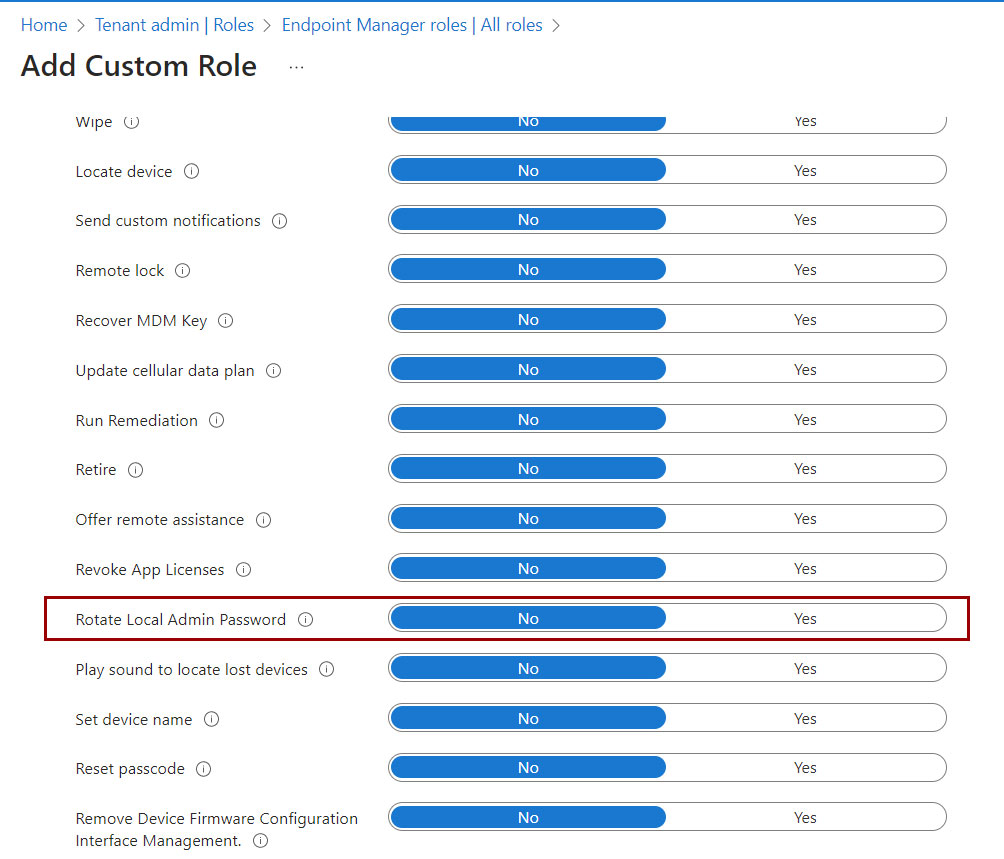
Task: Click info icon beside Rotate Local Admin Password
Action: [305, 620]
